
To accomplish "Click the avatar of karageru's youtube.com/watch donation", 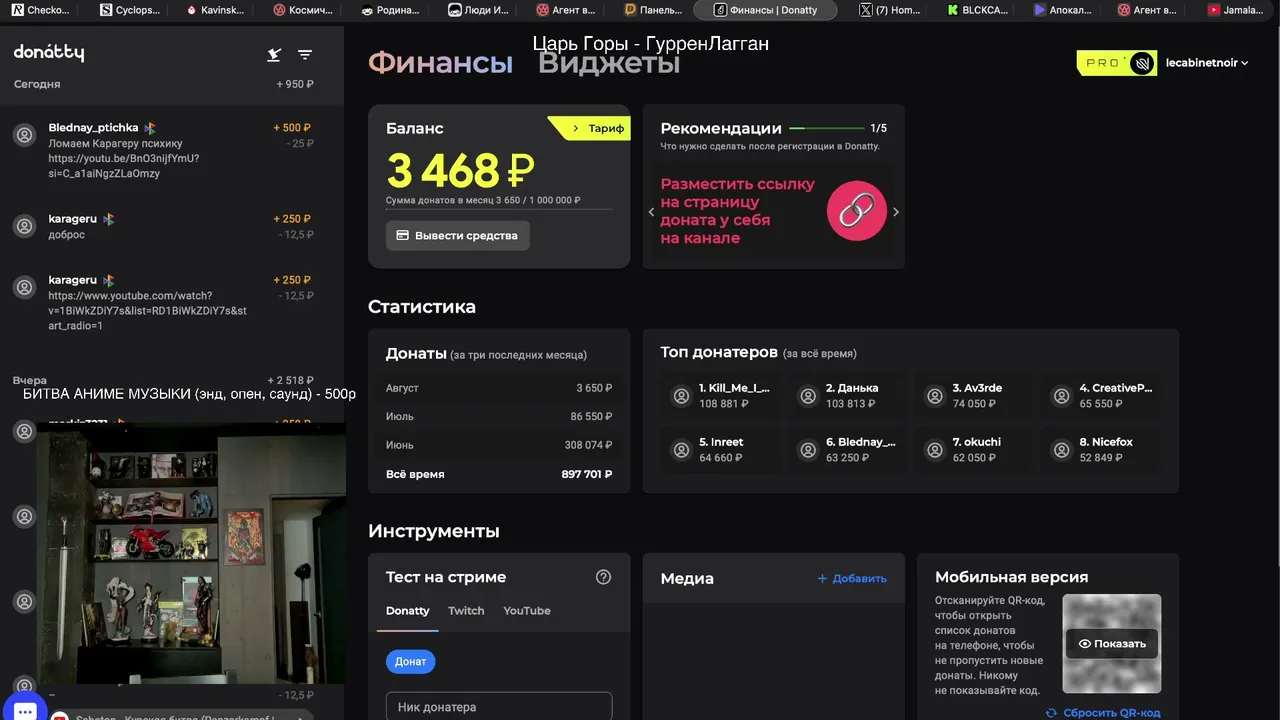I will (x=25, y=288).
